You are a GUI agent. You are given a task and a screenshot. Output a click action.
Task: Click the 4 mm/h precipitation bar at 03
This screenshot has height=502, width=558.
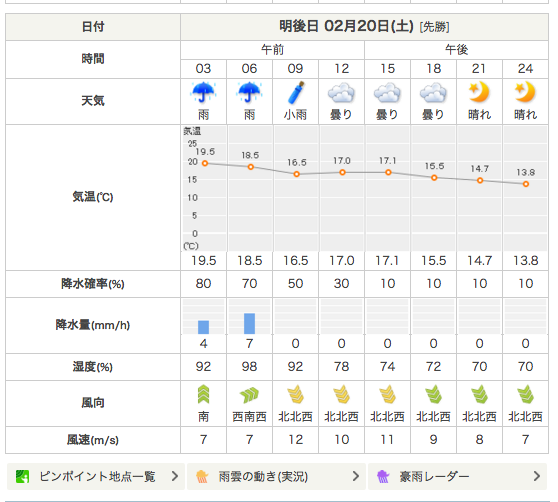click(203, 327)
